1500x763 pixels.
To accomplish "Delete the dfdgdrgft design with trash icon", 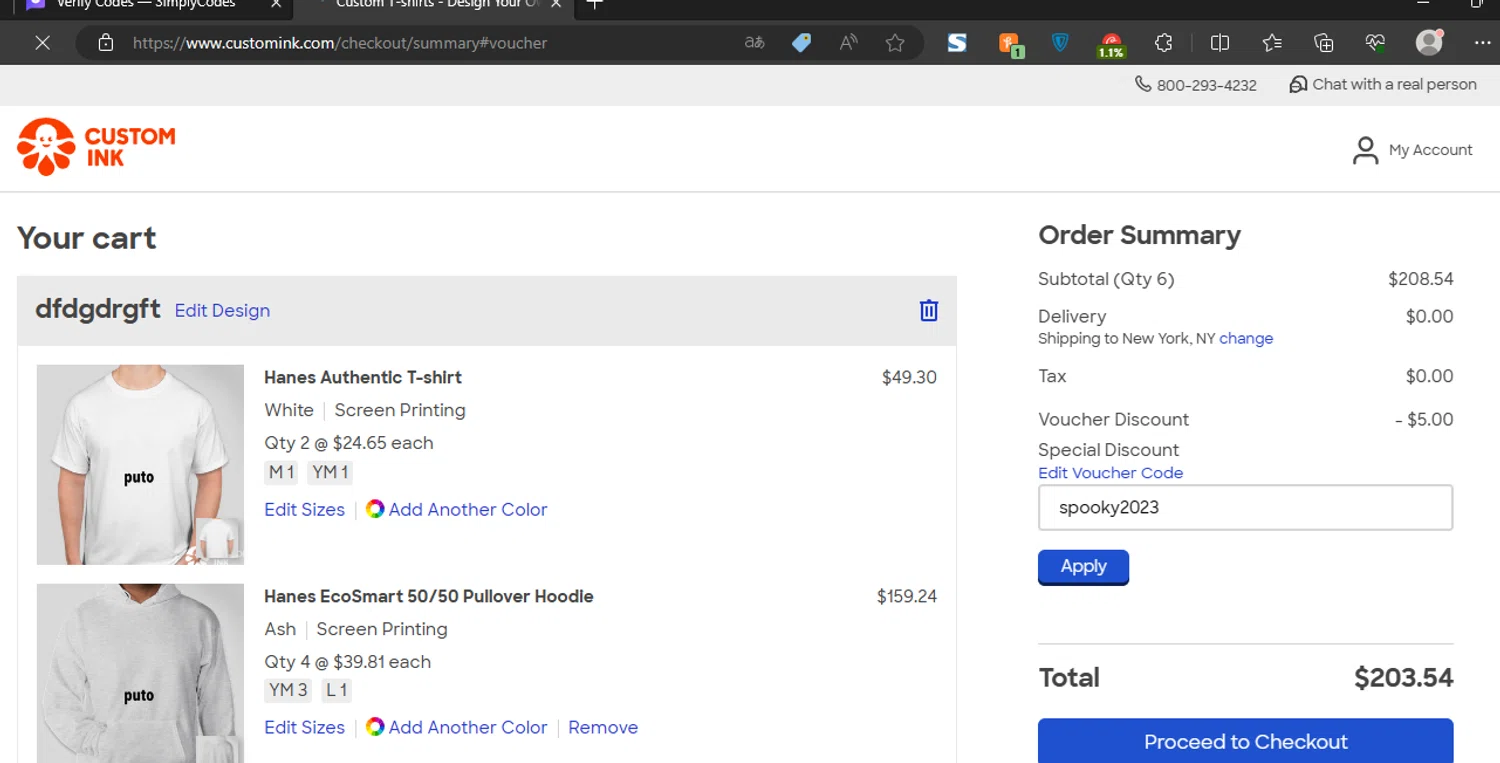I will tap(928, 310).
